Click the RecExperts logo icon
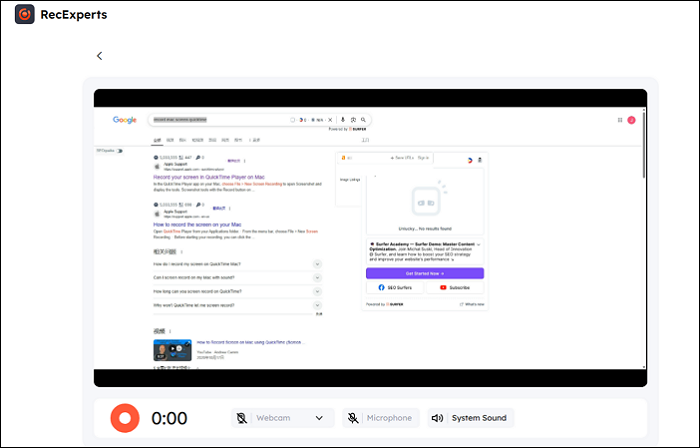 click(25, 14)
